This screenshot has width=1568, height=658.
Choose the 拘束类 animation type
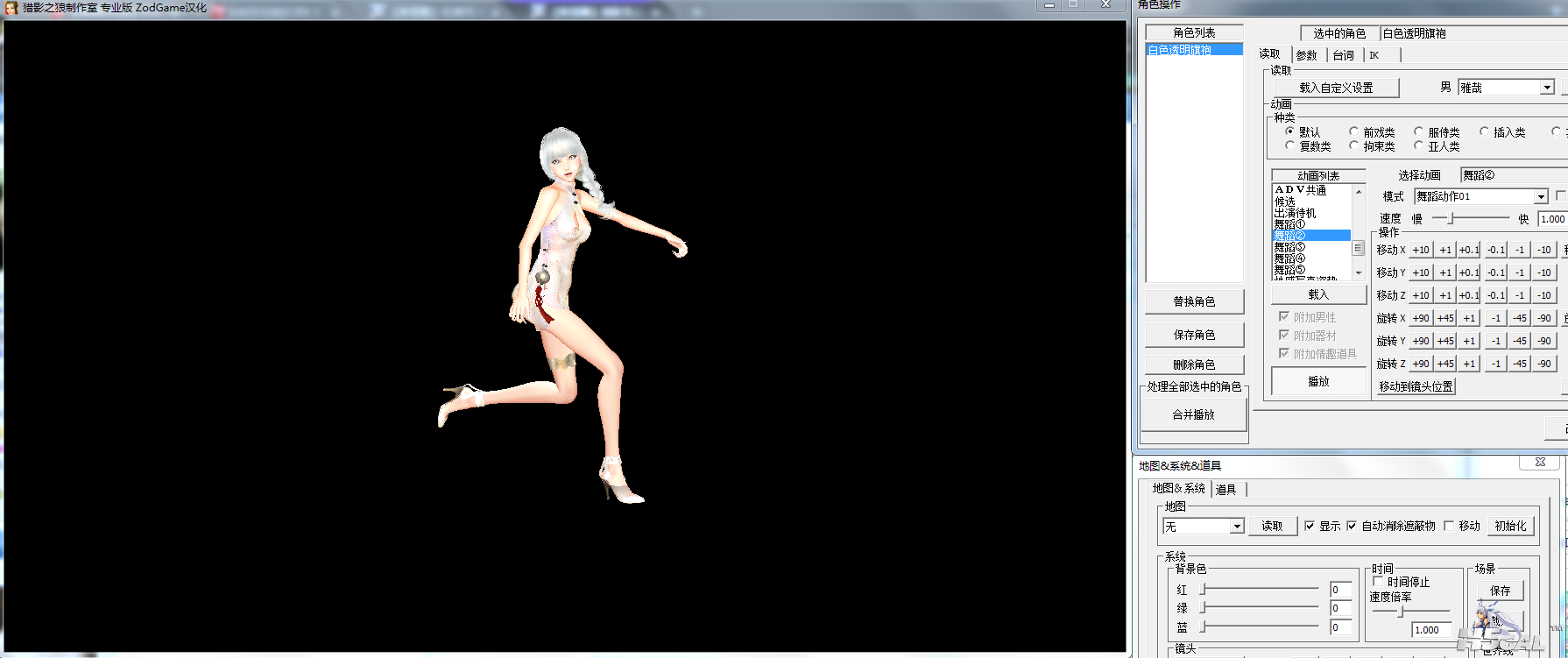pyautogui.click(x=1353, y=145)
